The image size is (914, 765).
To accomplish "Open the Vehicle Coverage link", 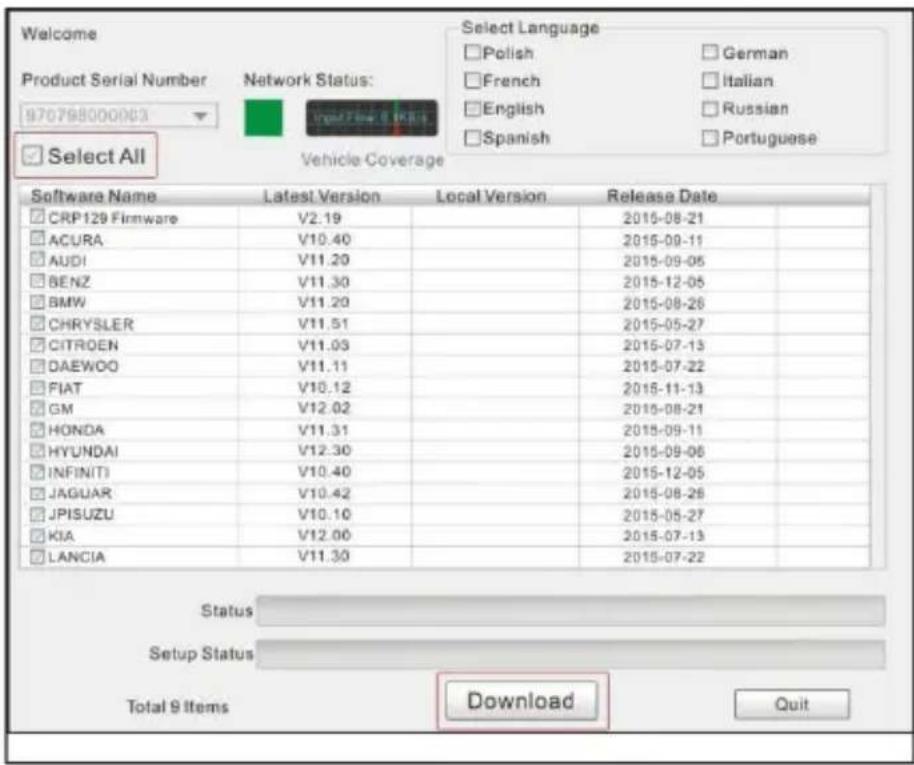I will [372, 160].
